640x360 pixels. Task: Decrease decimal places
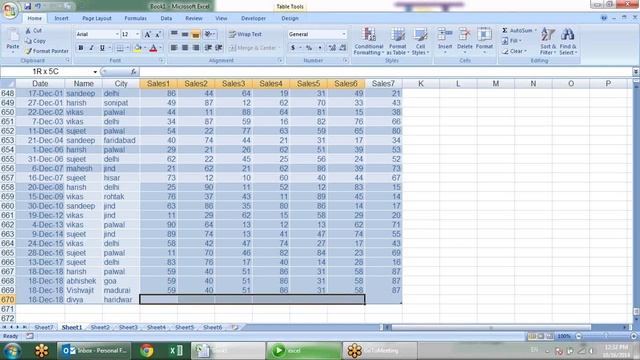pyautogui.click(x=343, y=48)
